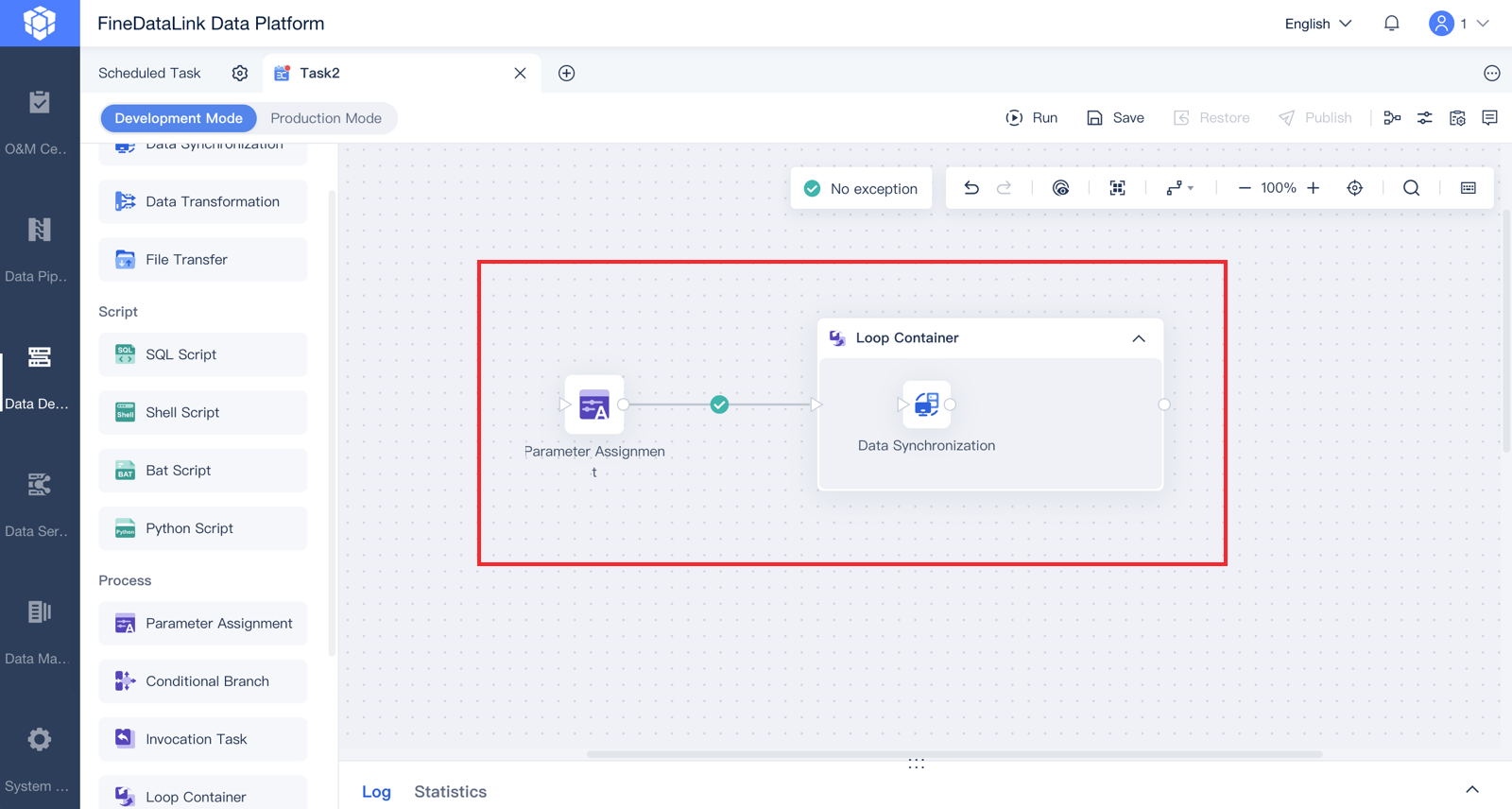Screen dimensions: 1512x809
Task: Open the connection line style dropdown
Action: pos(1179,188)
